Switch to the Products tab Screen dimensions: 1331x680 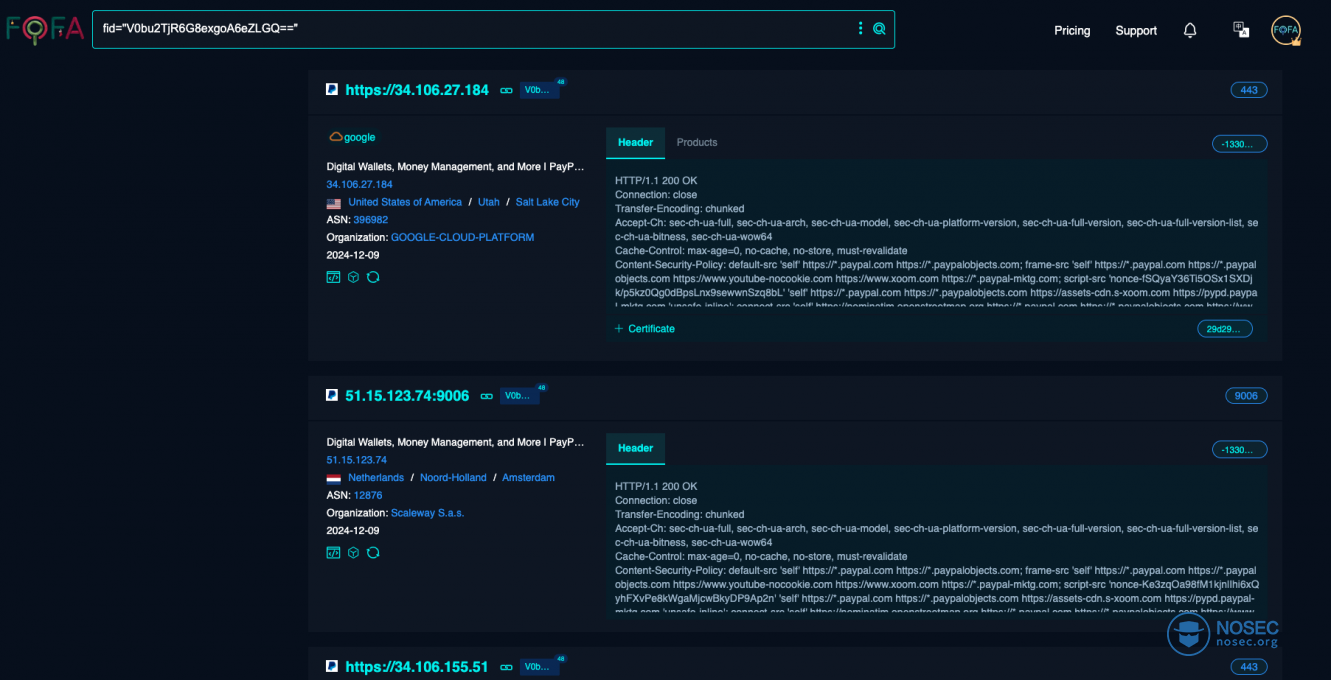tap(697, 142)
